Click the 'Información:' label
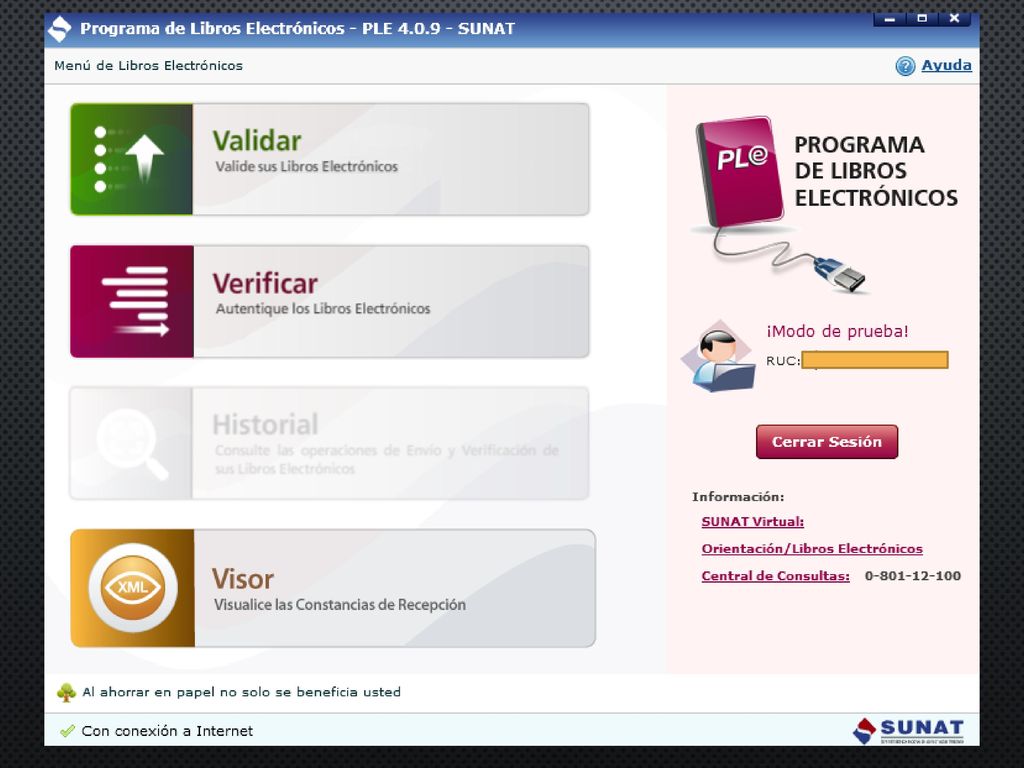The image size is (1024, 768). pyautogui.click(x=738, y=497)
